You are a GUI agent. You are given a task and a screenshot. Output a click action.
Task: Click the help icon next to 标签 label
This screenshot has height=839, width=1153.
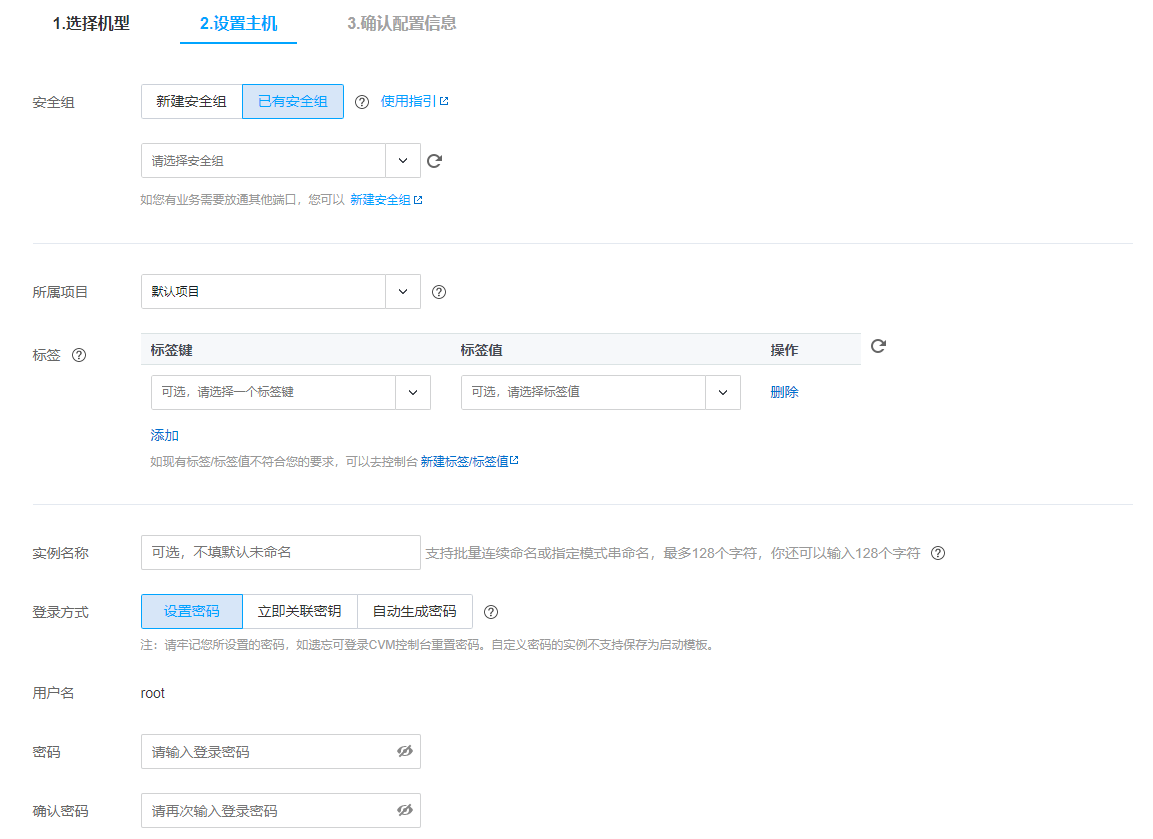click(79, 355)
